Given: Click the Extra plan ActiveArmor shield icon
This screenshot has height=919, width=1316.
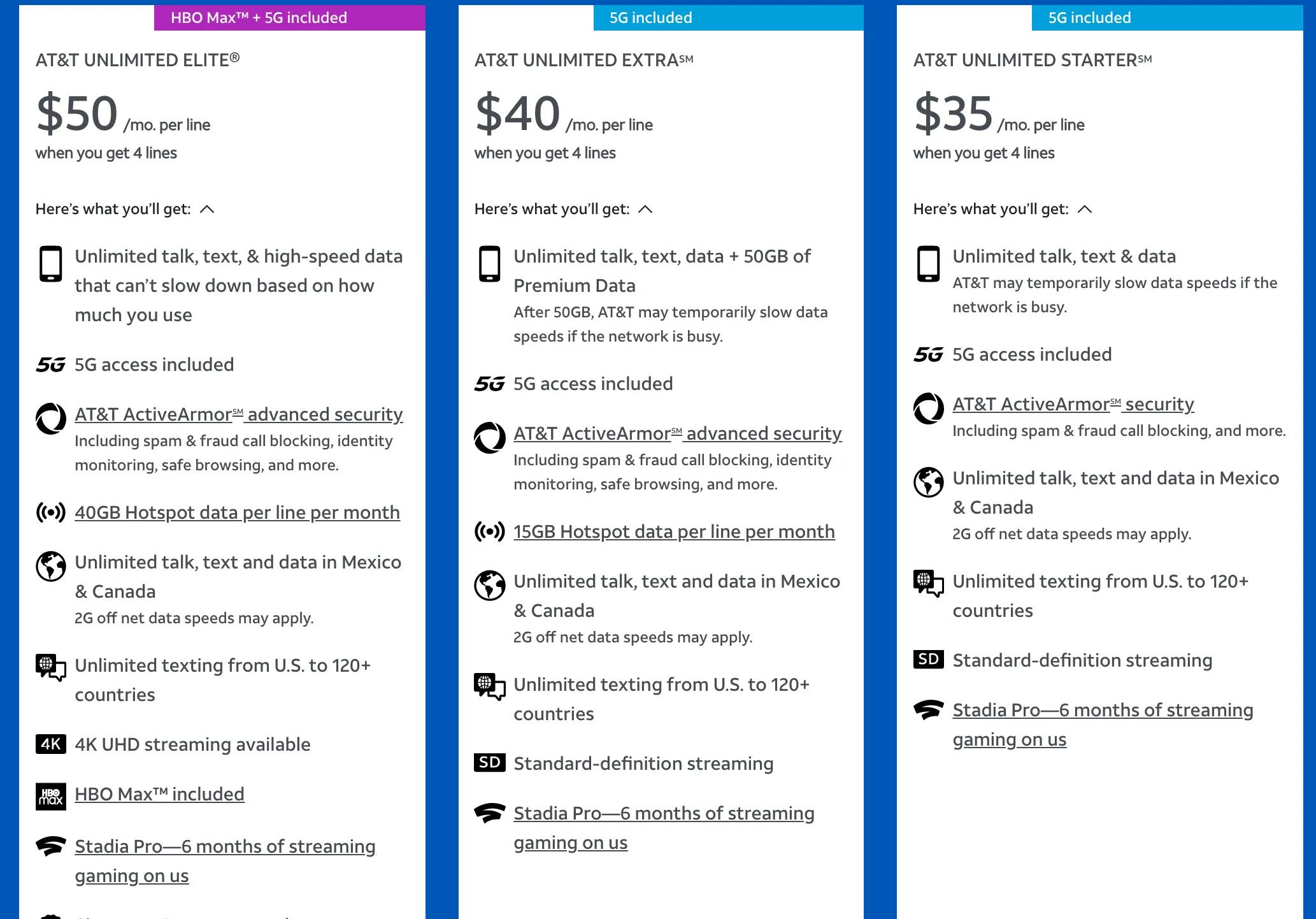Looking at the screenshot, I should pyautogui.click(x=490, y=437).
